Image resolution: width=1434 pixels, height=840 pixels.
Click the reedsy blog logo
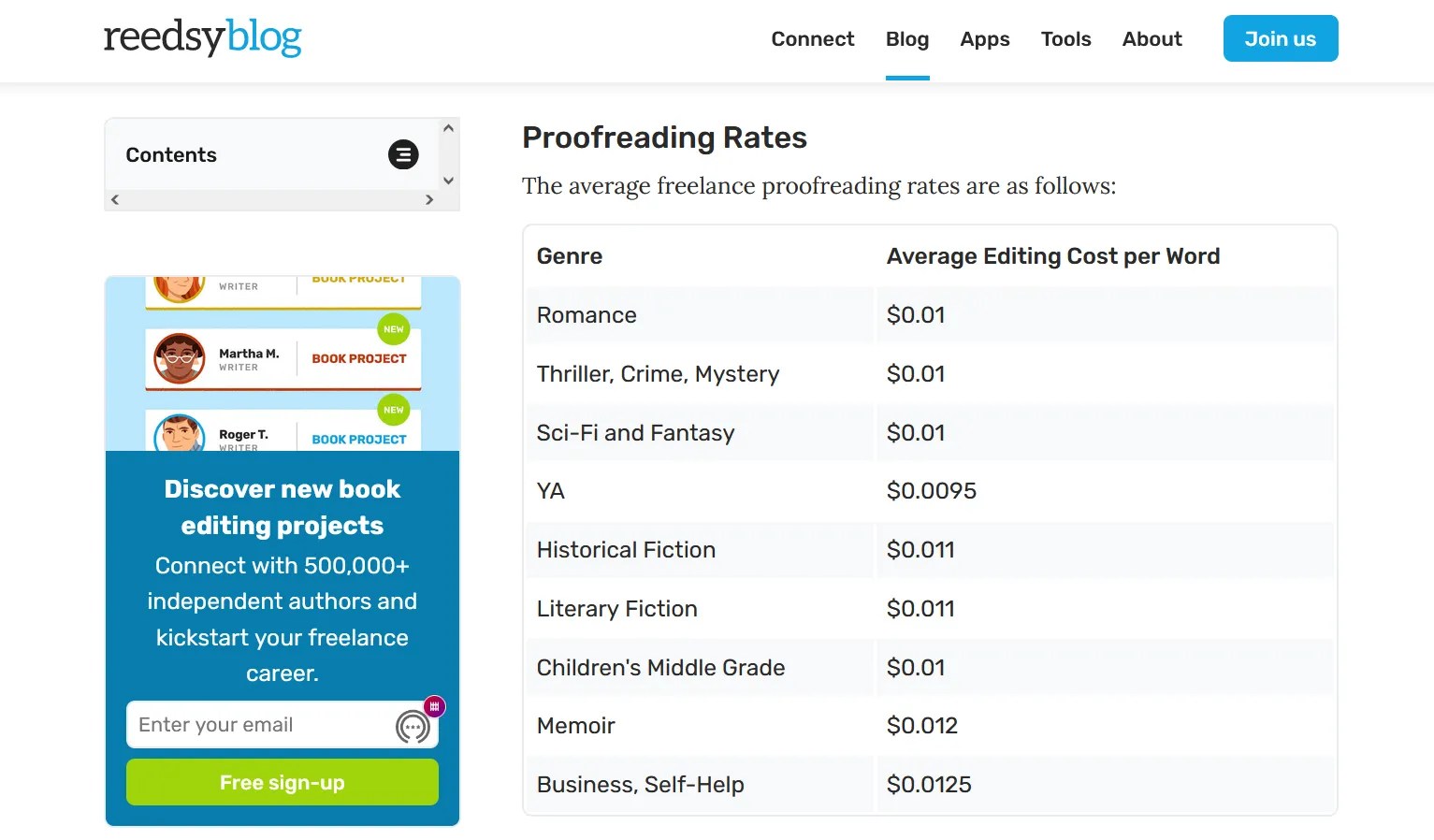click(x=202, y=37)
